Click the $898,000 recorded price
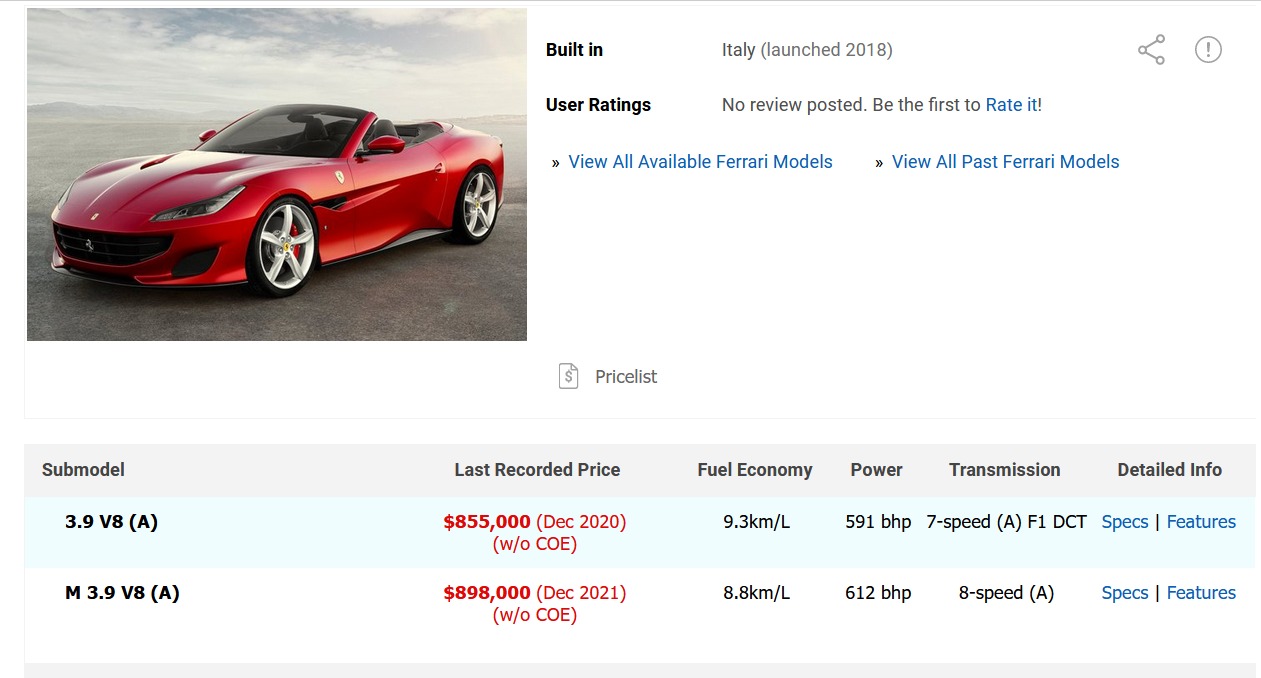The width and height of the screenshot is (1261, 678). tap(487, 593)
